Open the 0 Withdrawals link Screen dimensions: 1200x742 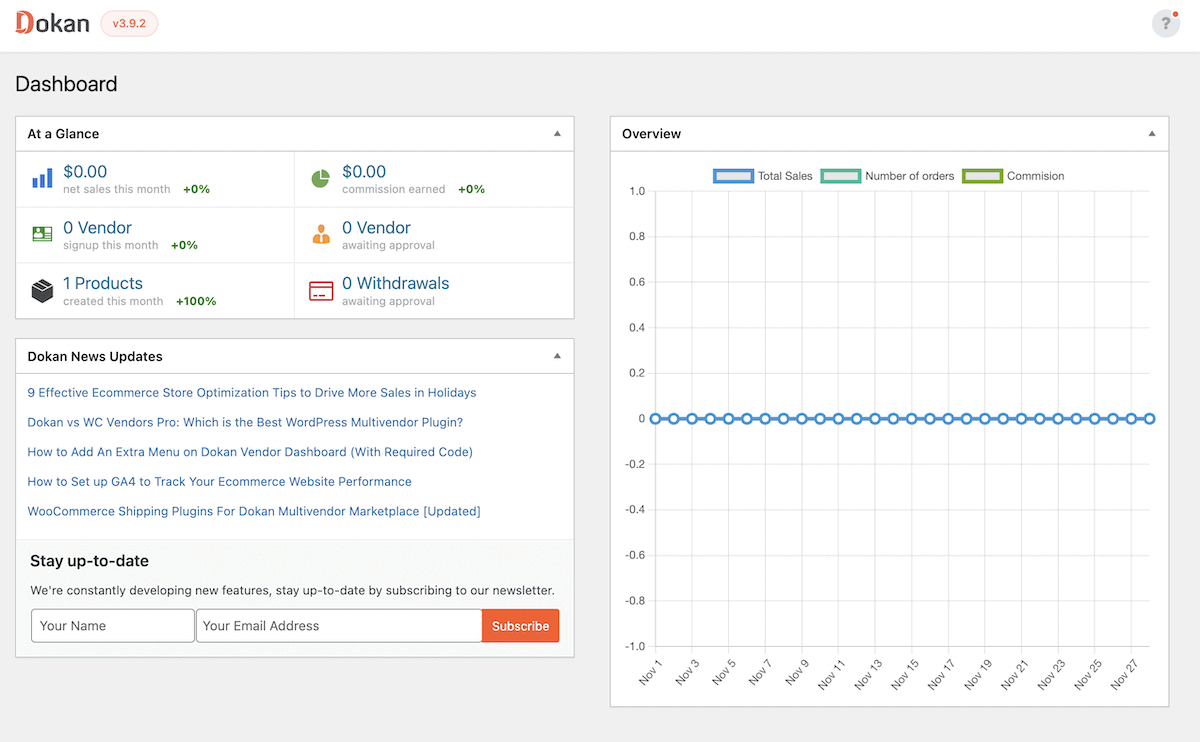pos(396,283)
